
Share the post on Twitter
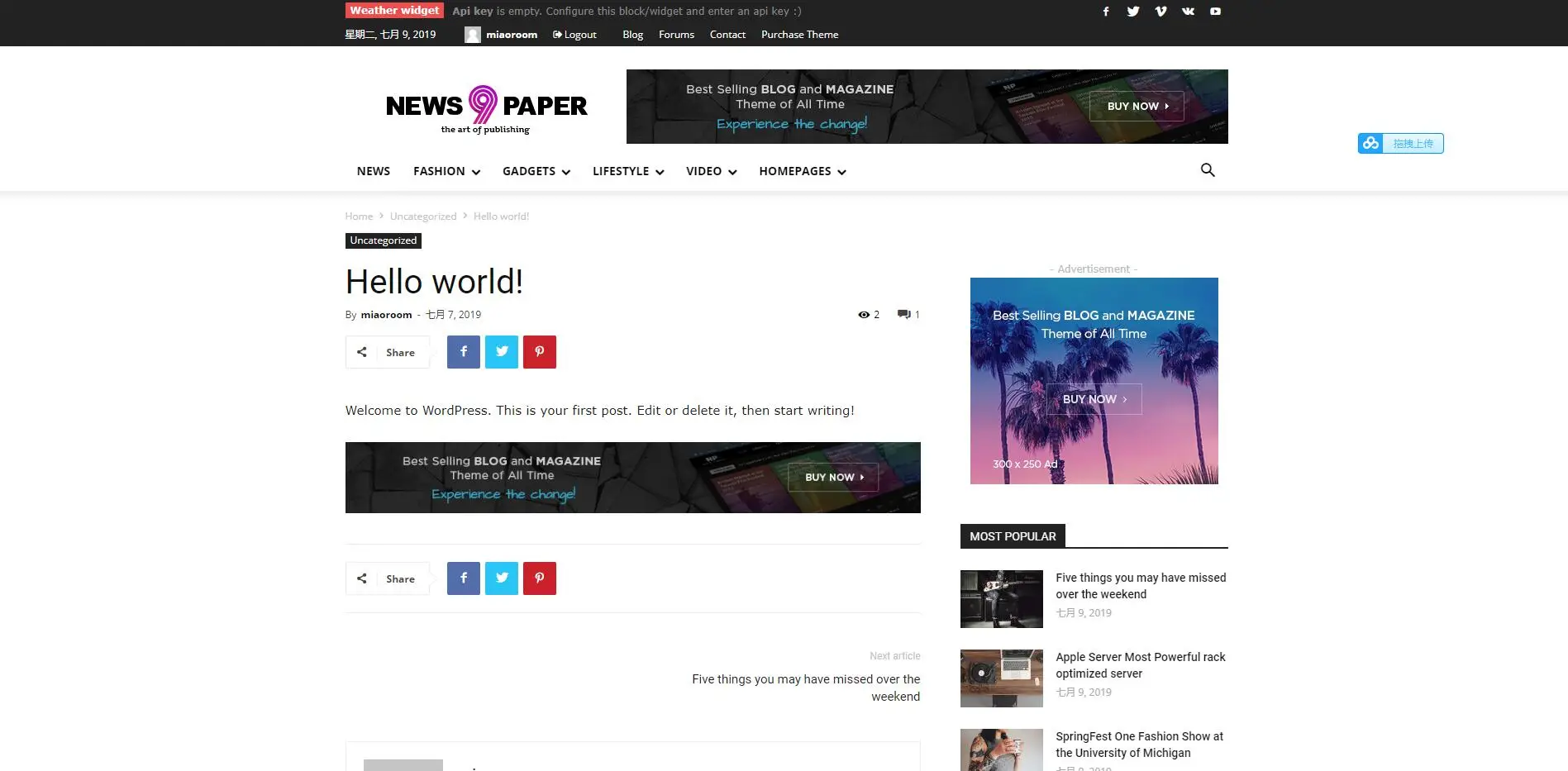pyautogui.click(x=501, y=351)
